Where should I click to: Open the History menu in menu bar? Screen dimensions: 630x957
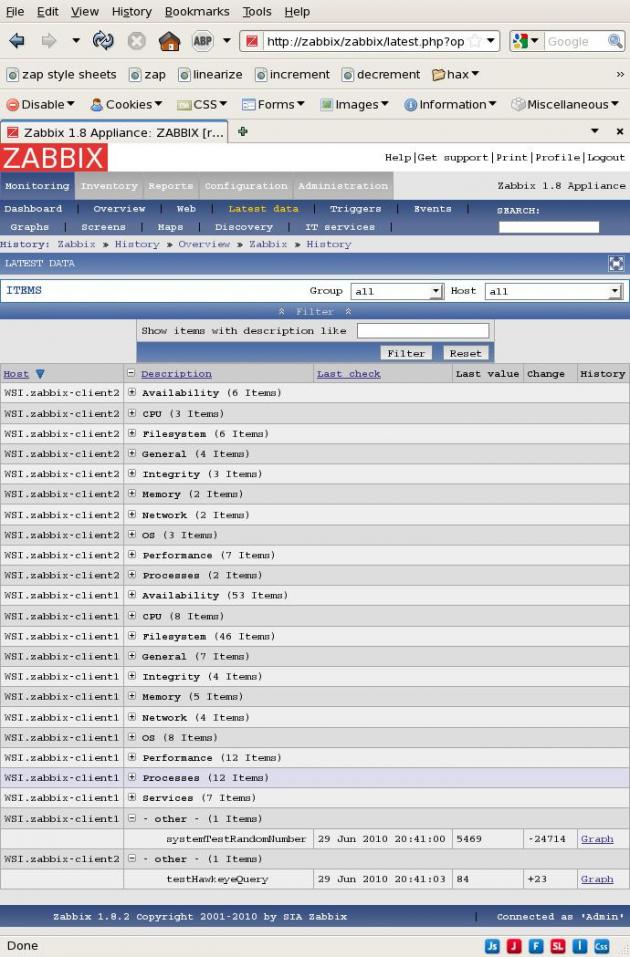click(131, 12)
